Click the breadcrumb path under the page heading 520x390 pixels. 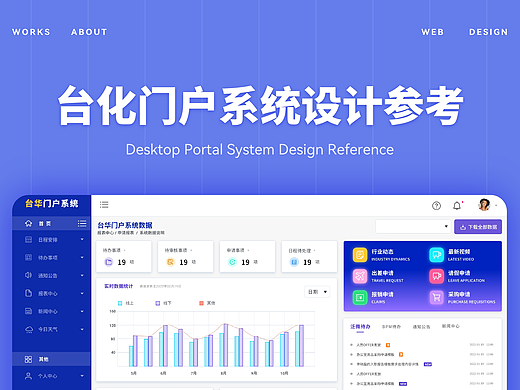click(131, 233)
